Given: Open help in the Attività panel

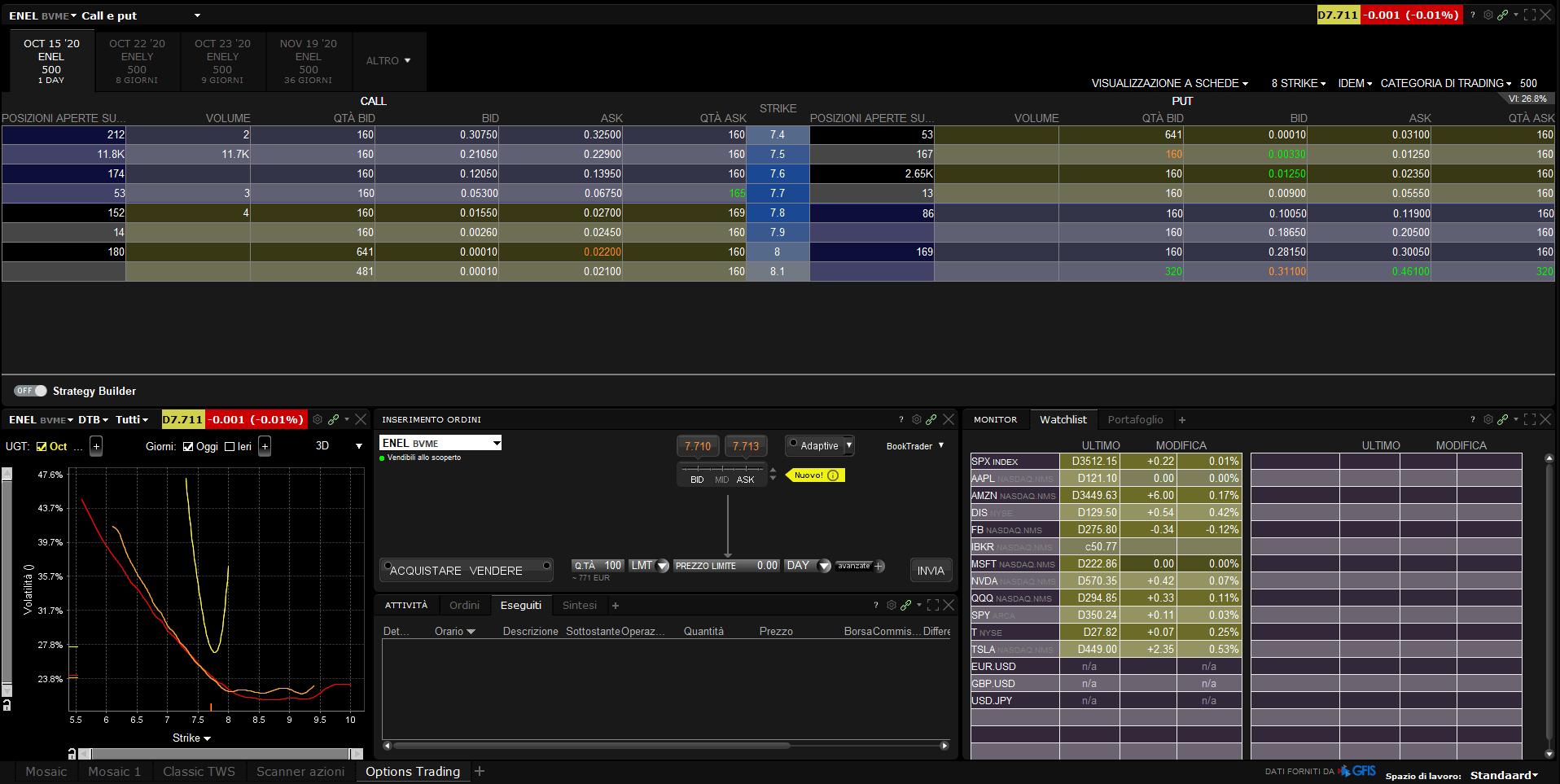Looking at the screenshot, I should coord(875,605).
